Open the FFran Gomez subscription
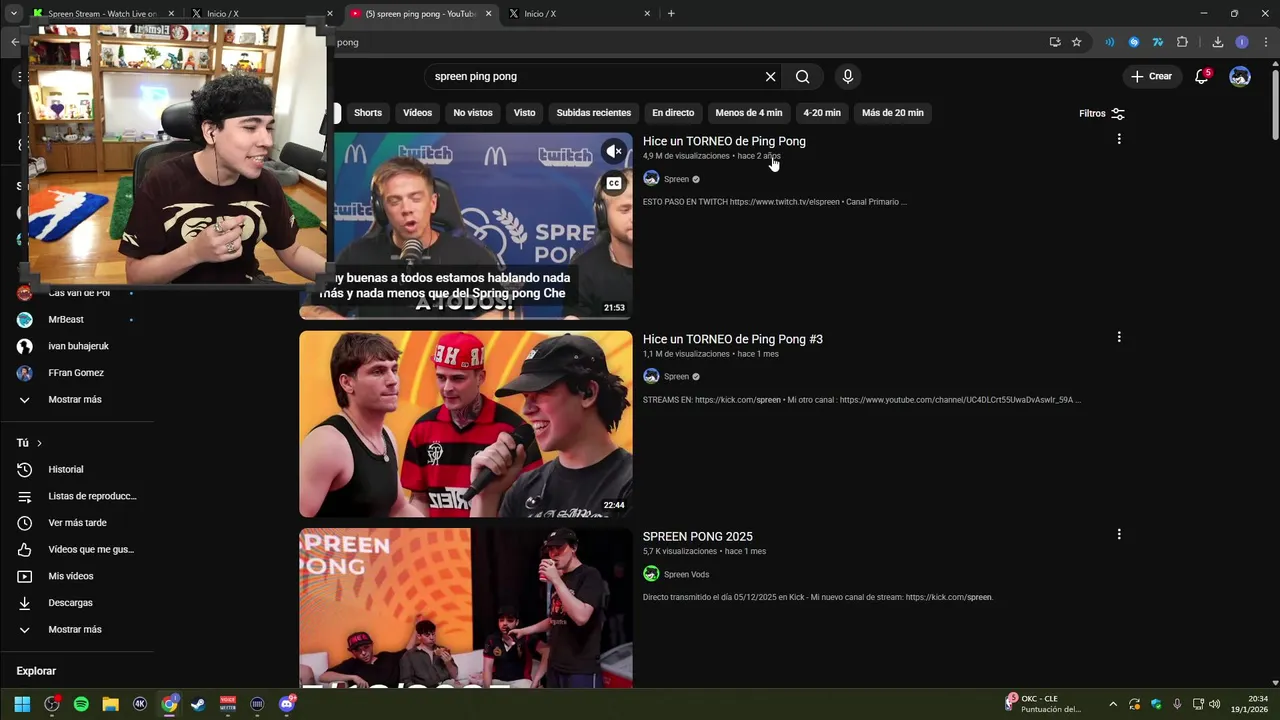 [x=76, y=372]
